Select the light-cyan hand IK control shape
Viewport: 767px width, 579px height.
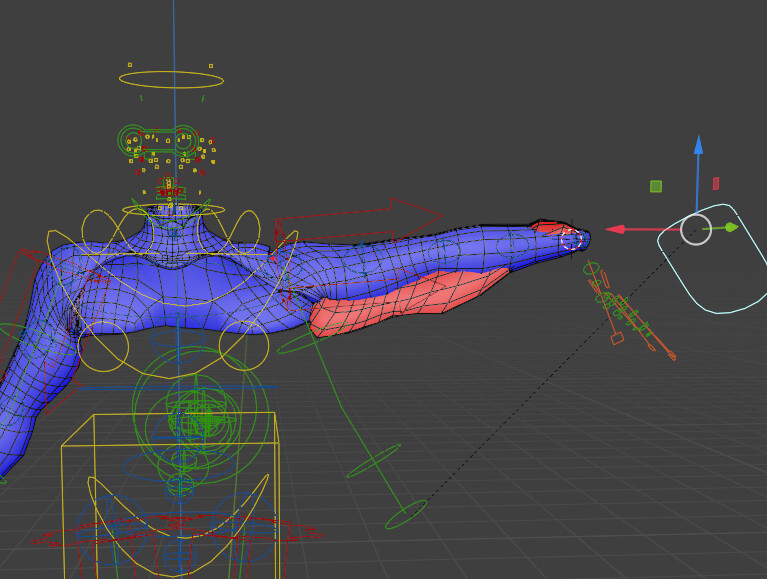pyautogui.click(x=714, y=258)
